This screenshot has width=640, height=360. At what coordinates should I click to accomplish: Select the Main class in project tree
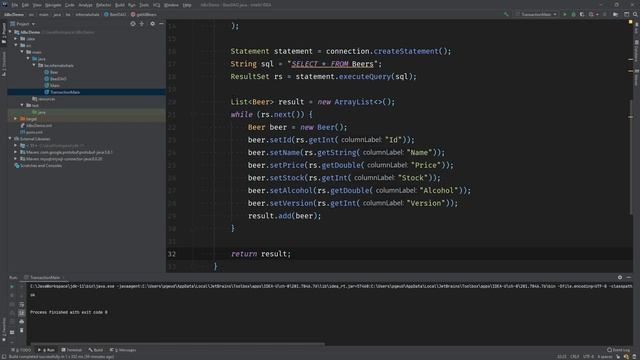pos(51,85)
